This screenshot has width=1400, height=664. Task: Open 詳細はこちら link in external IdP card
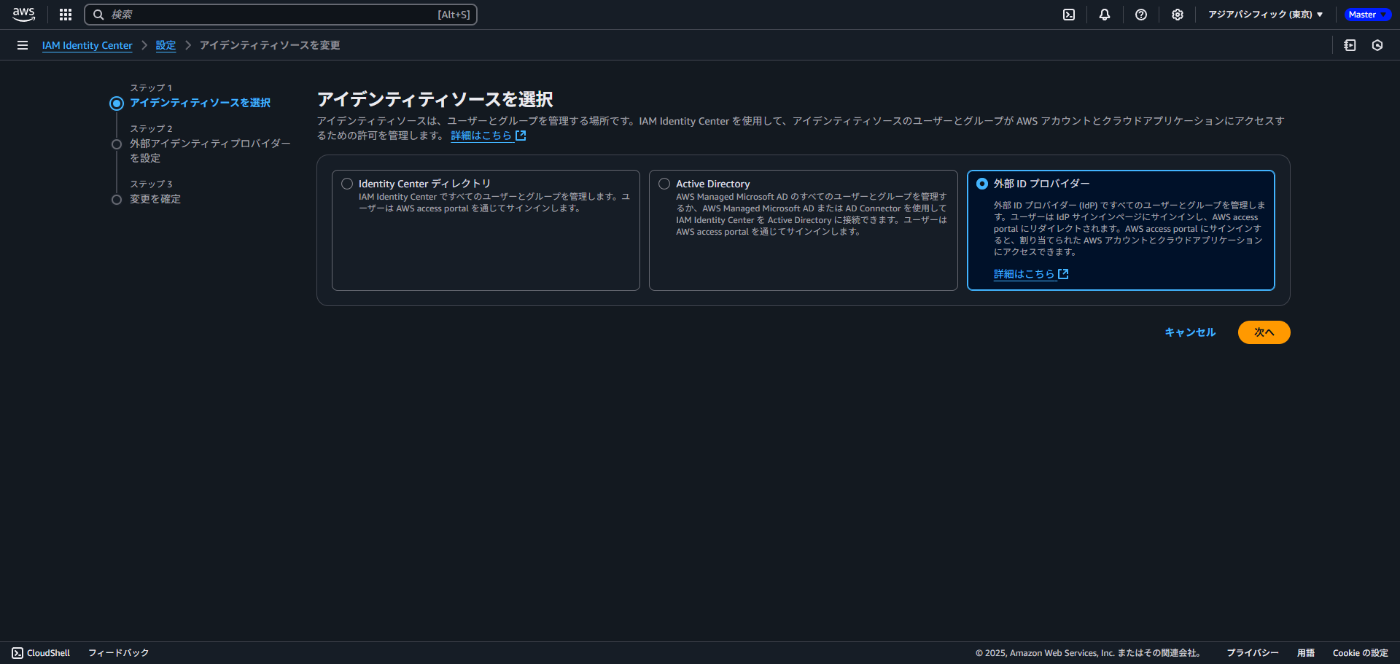1025,274
